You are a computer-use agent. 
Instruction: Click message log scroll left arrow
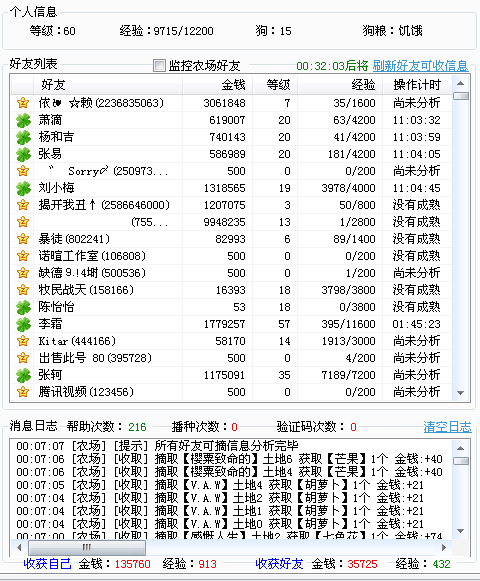pyautogui.click(x=19, y=547)
